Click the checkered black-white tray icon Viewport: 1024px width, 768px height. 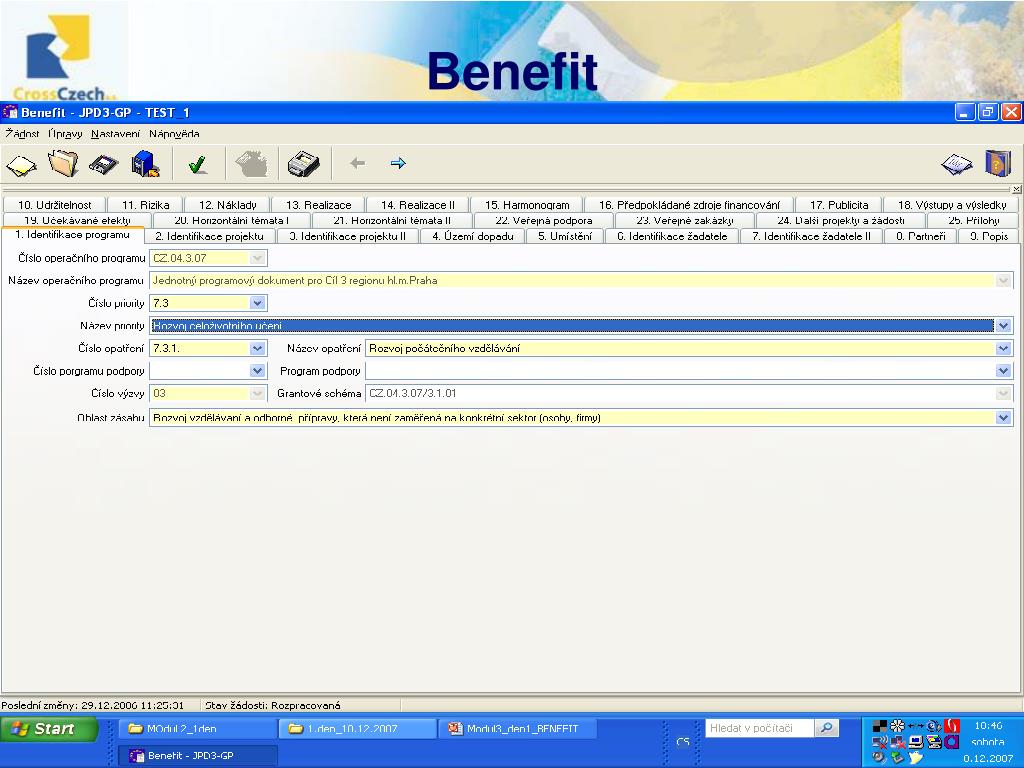(x=880, y=726)
